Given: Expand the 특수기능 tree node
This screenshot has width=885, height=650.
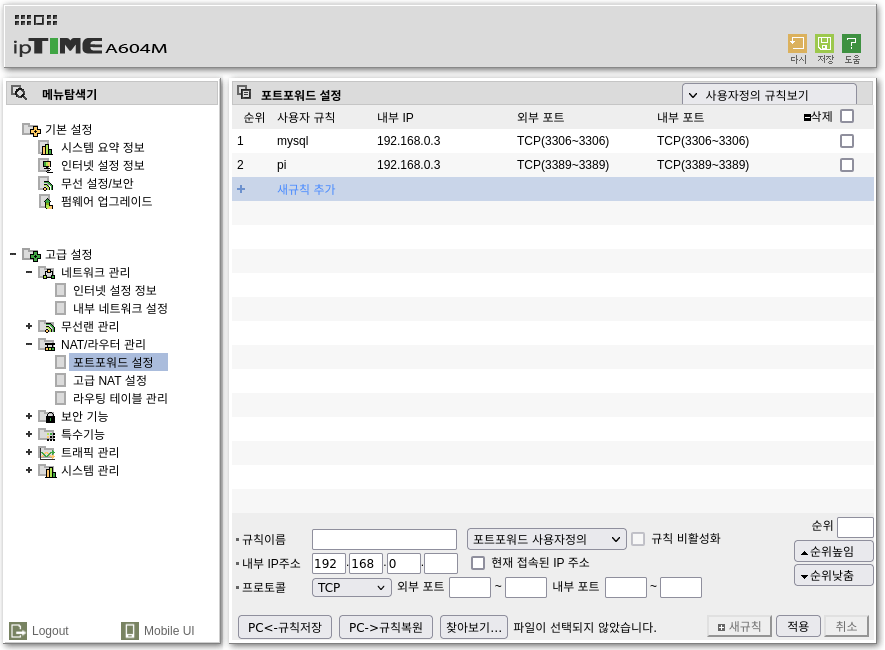Looking at the screenshot, I should point(29,434).
